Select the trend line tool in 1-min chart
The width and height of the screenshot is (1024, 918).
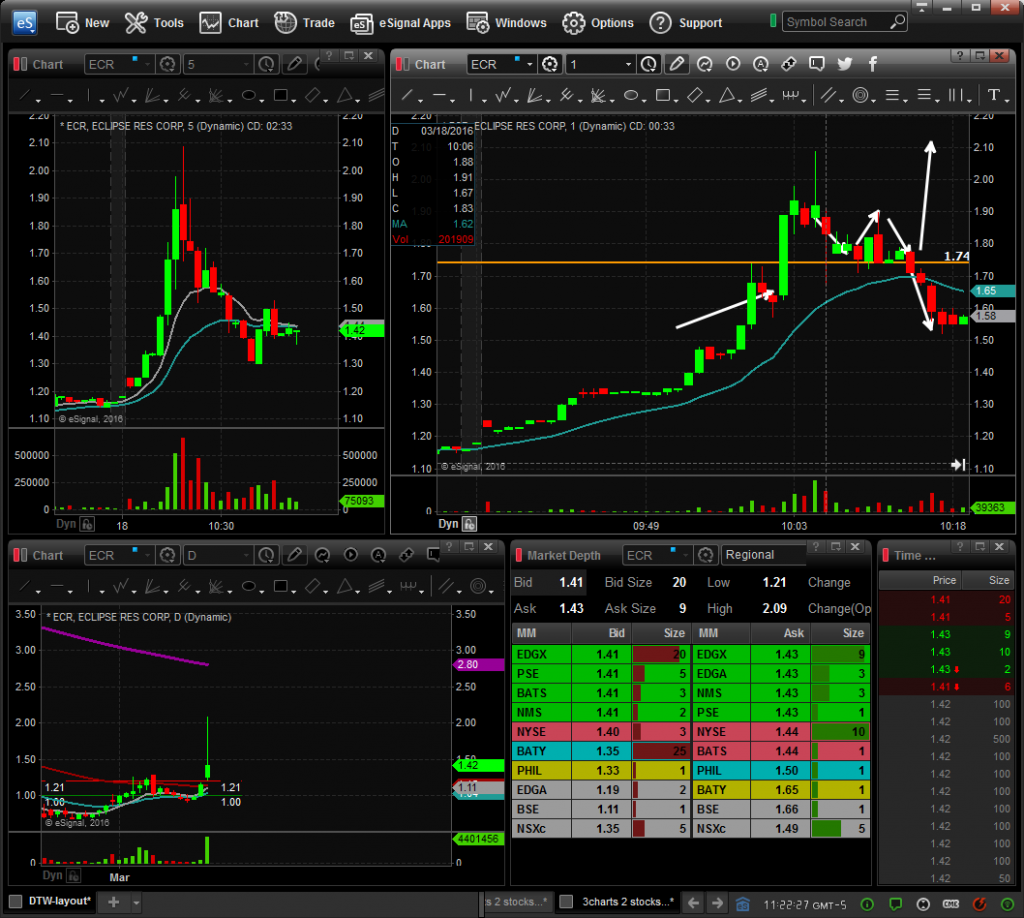click(x=407, y=96)
